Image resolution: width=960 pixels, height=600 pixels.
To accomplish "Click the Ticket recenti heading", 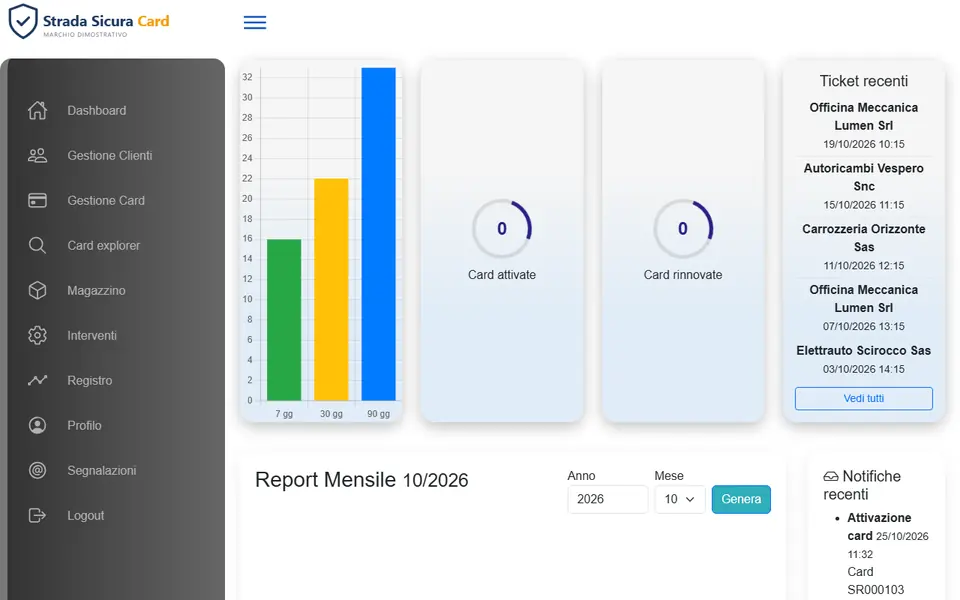I will pos(864,81).
